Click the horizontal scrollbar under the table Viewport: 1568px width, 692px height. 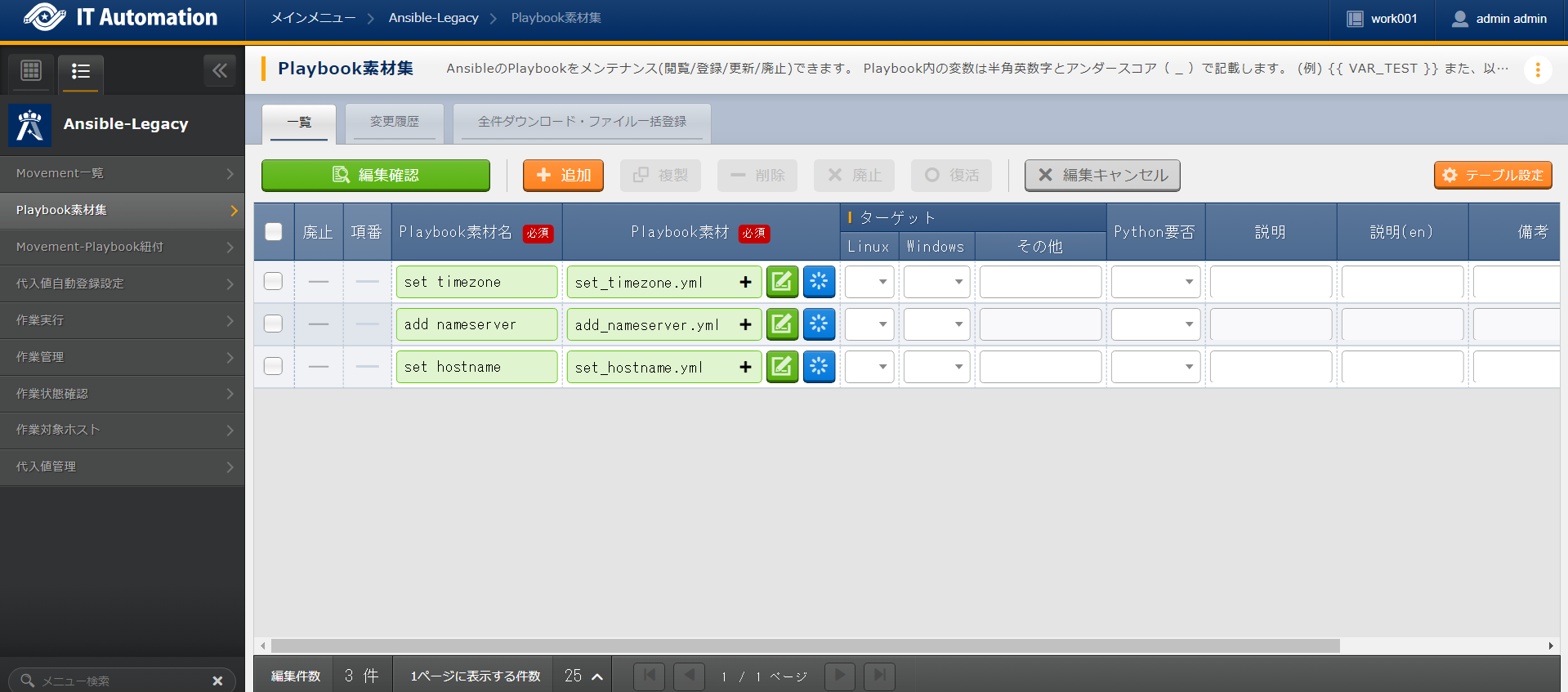point(805,645)
